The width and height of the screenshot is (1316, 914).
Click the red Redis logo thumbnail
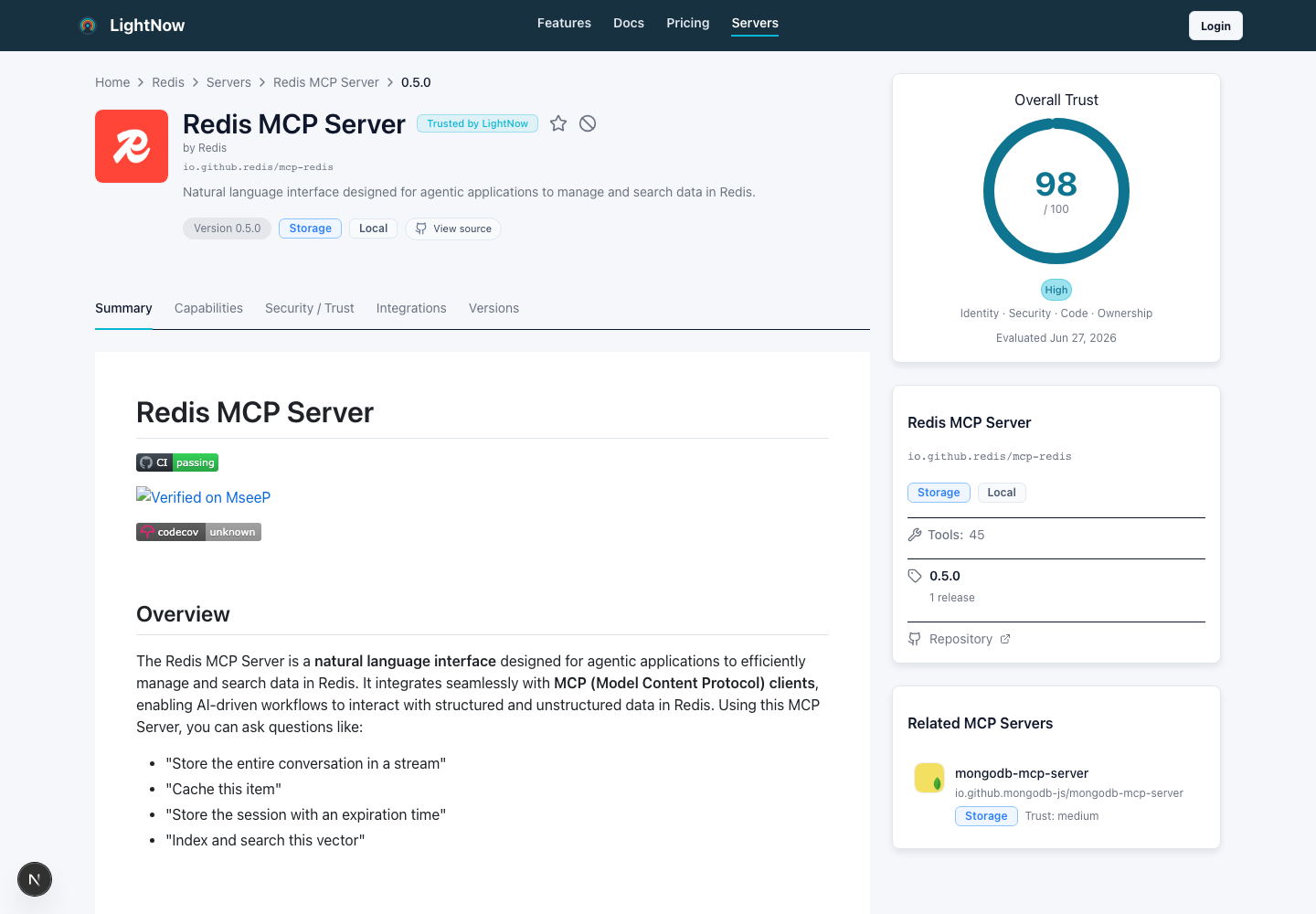click(x=132, y=146)
